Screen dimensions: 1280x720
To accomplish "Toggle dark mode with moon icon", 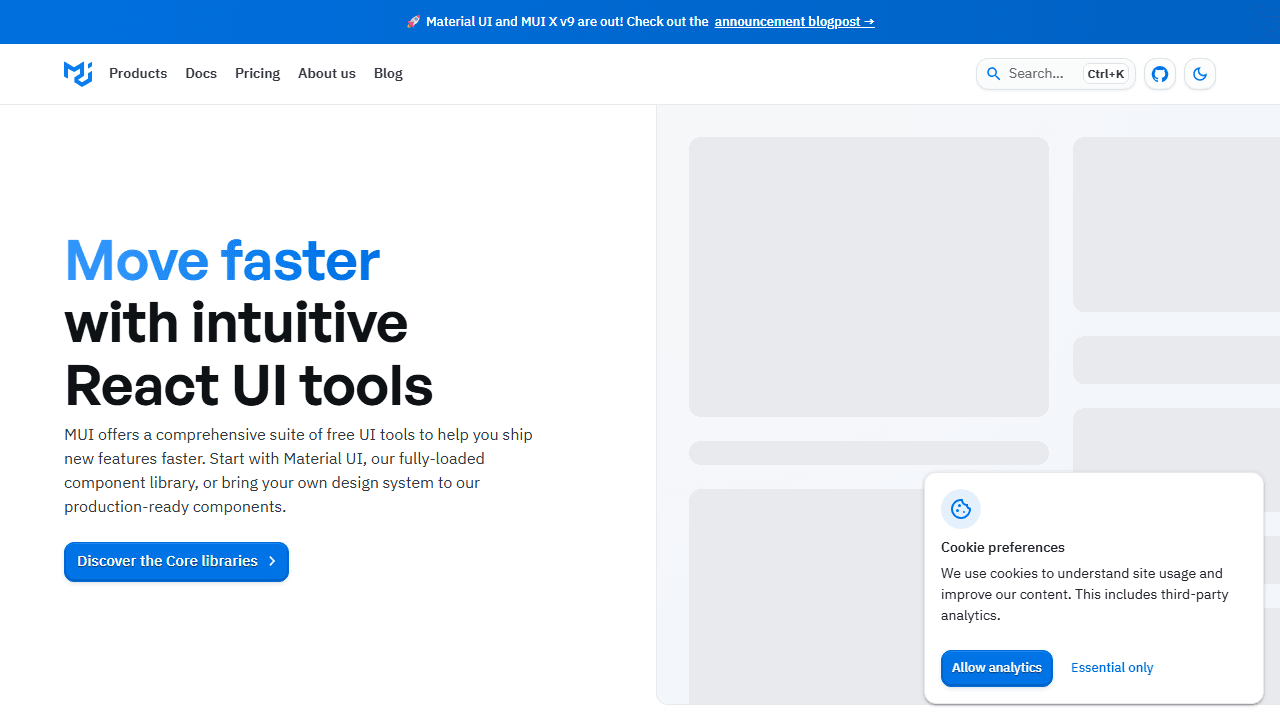I will click(x=1200, y=74).
